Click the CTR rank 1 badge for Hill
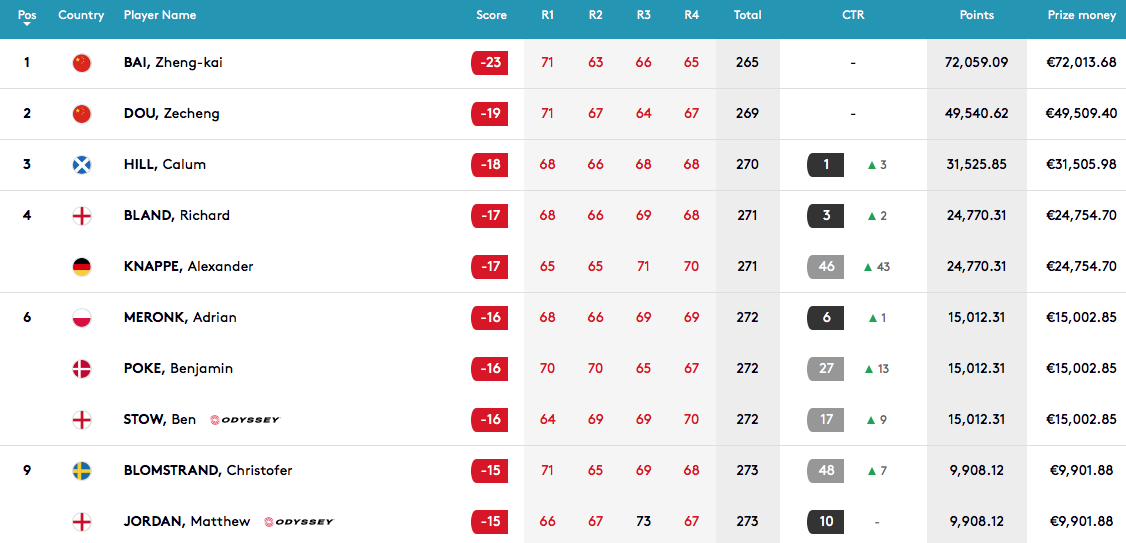 click(826, 164)
